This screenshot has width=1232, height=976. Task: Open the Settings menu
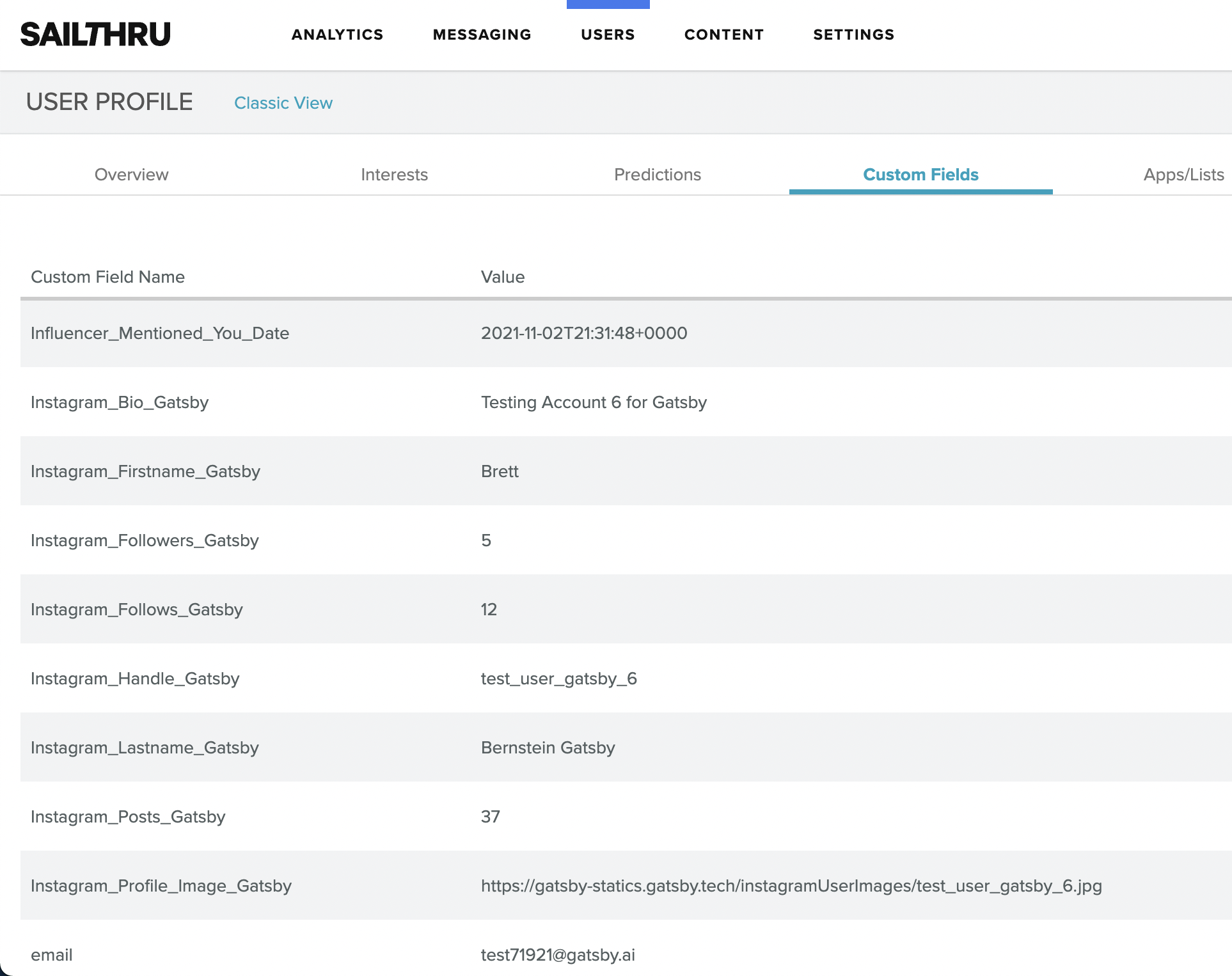coord(853,35)
